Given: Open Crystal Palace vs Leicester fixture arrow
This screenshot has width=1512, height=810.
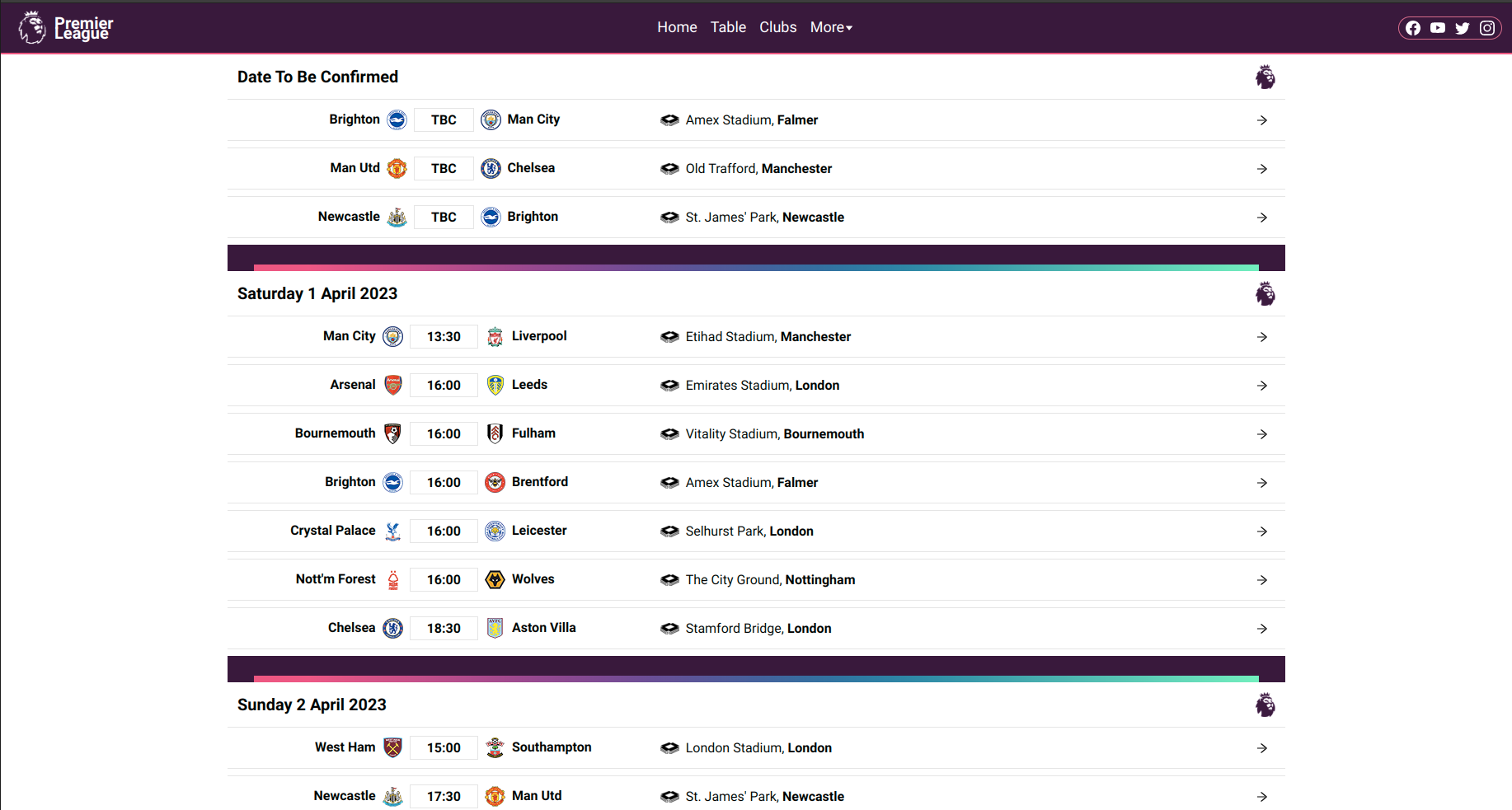Looking at the screenshot, I should (x=1262, y=531).
